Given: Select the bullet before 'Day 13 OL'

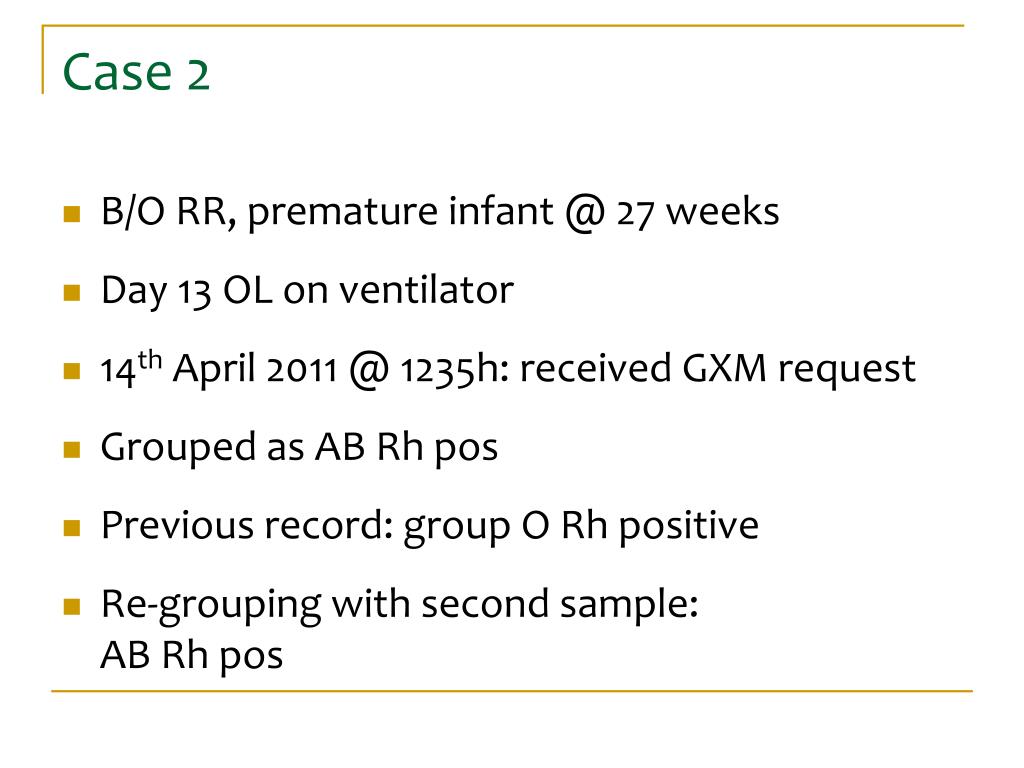Looking at the screenshot, I should click(x=72, y=292).
